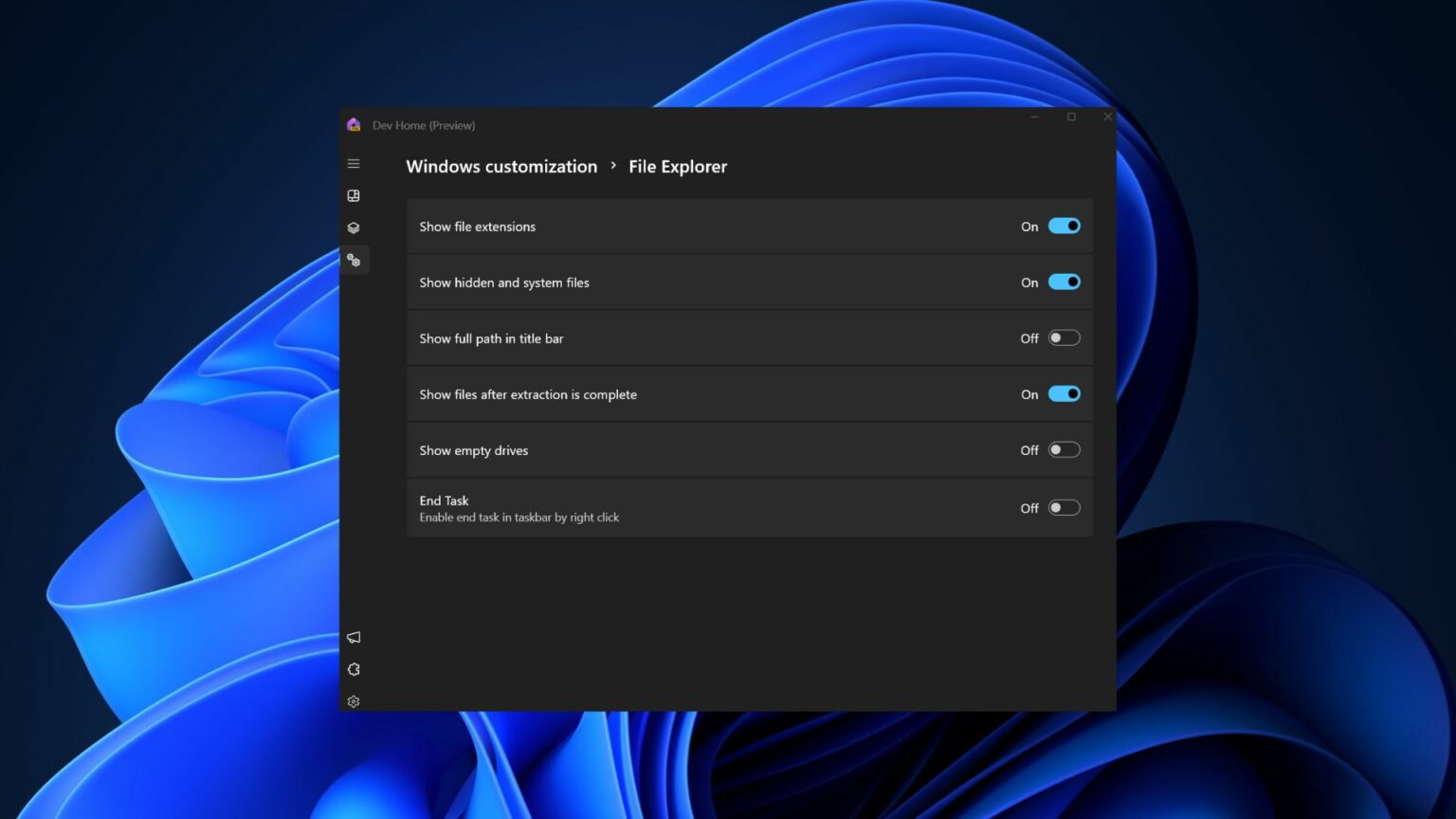Click the File Explorer breadcrumb label

coord(678,166)
